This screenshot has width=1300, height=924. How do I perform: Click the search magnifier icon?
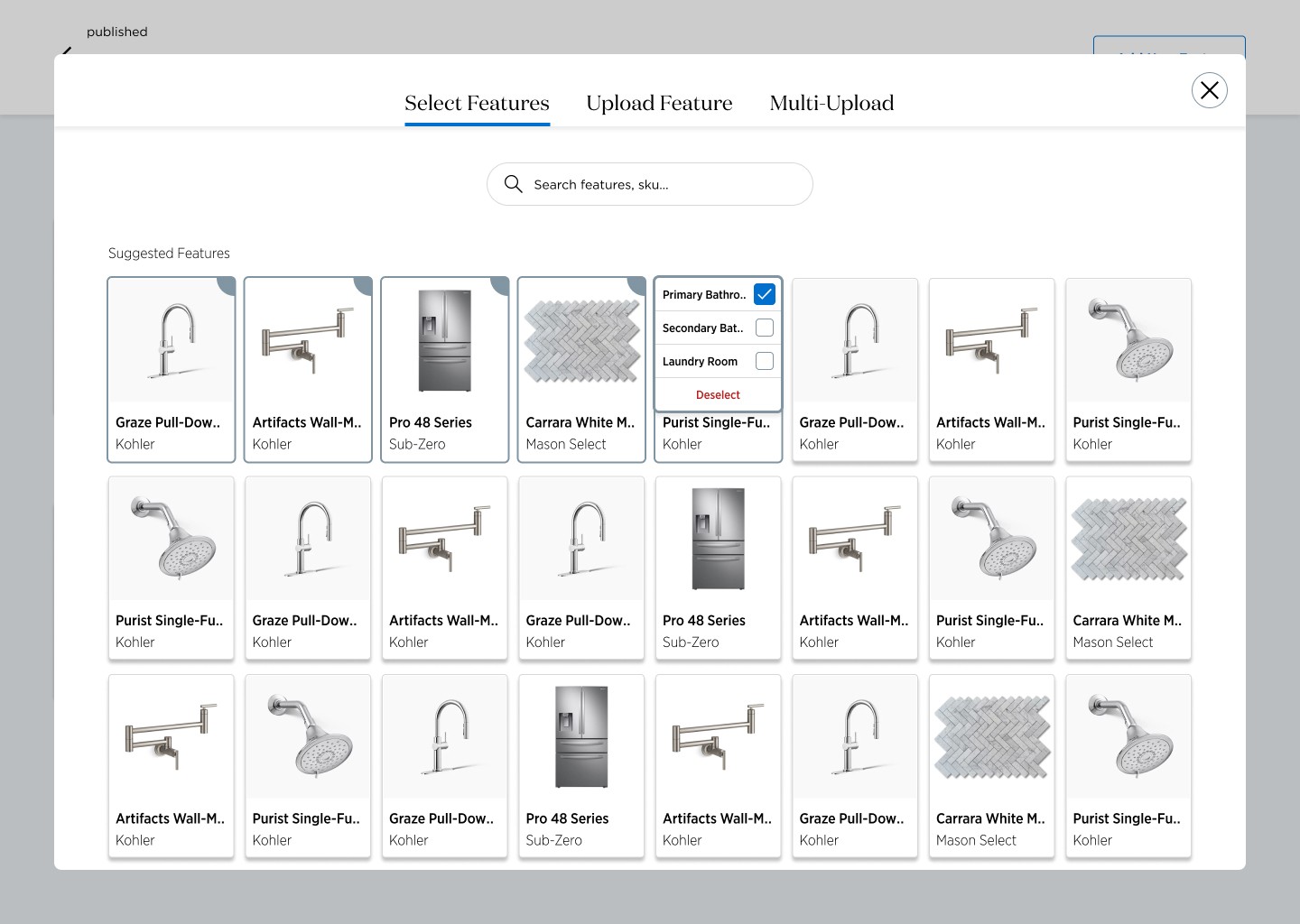[513, 184]
